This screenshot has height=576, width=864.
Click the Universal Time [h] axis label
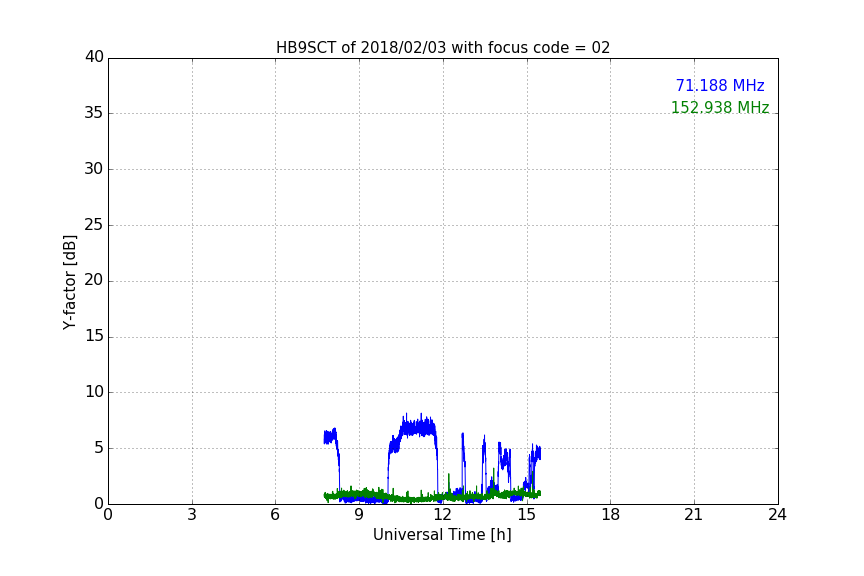[x=442, y=535]
